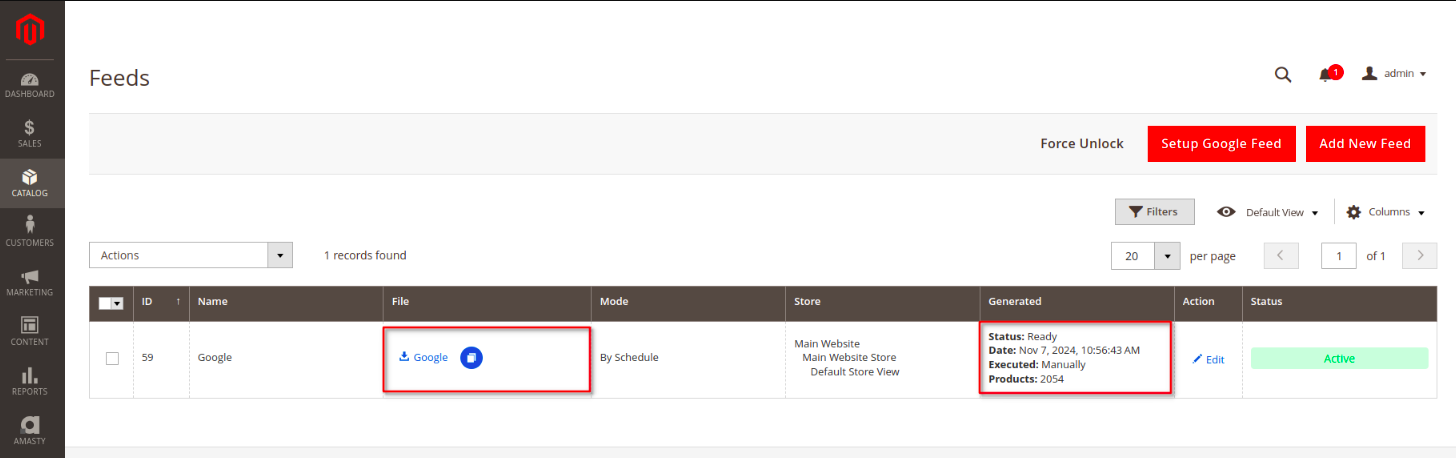Open the Columns dropdown
Viewport: 1456px width, 458px height.
pyautogui.click(x=1385, y=212)
